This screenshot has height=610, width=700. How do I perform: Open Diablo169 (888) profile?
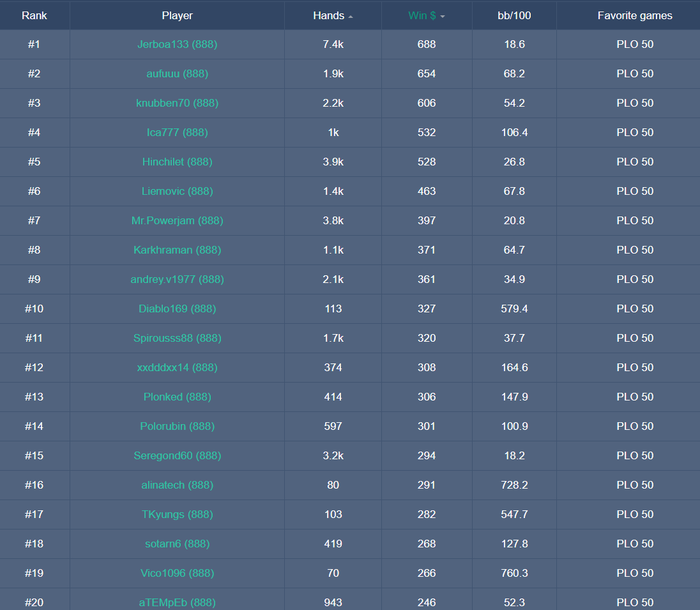tap(177, 309)
